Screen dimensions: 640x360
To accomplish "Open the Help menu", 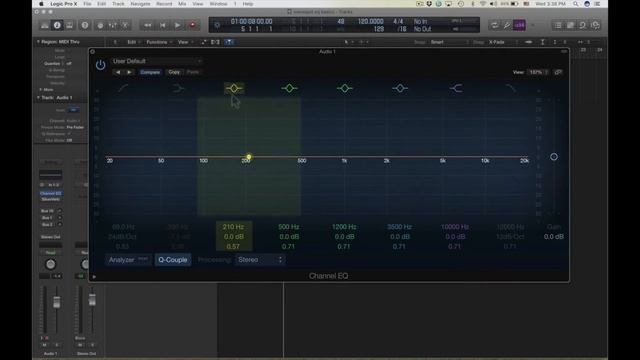I will tap(248, 4).
